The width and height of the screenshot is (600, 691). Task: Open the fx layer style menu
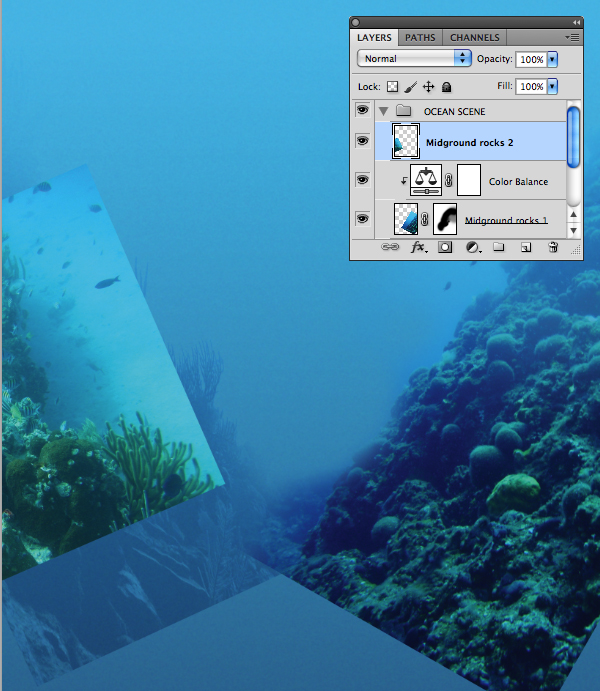coord(418,247)
